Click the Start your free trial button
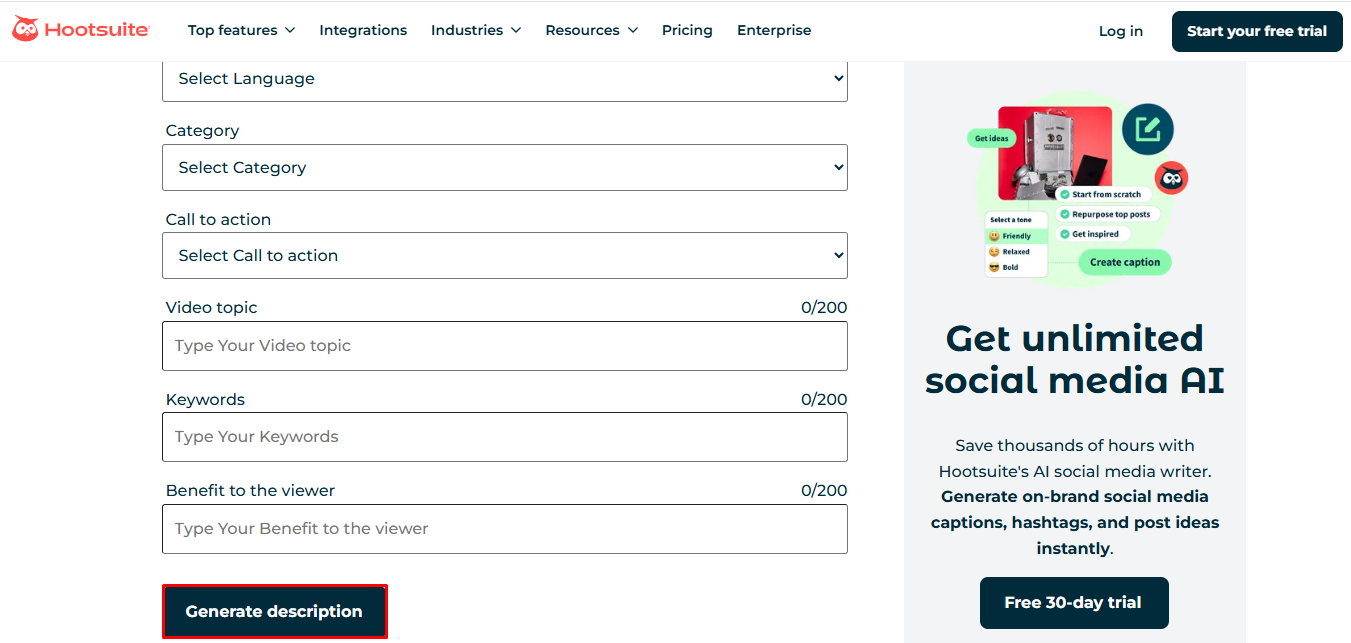The height and width of the screenshot is (643, 1351). 1256,31
